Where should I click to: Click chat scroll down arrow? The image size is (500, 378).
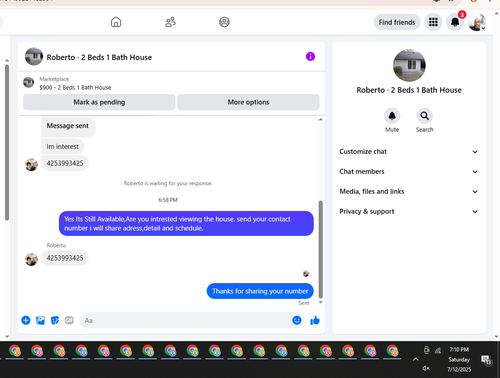pyautogui.click(x=321, y=302)
